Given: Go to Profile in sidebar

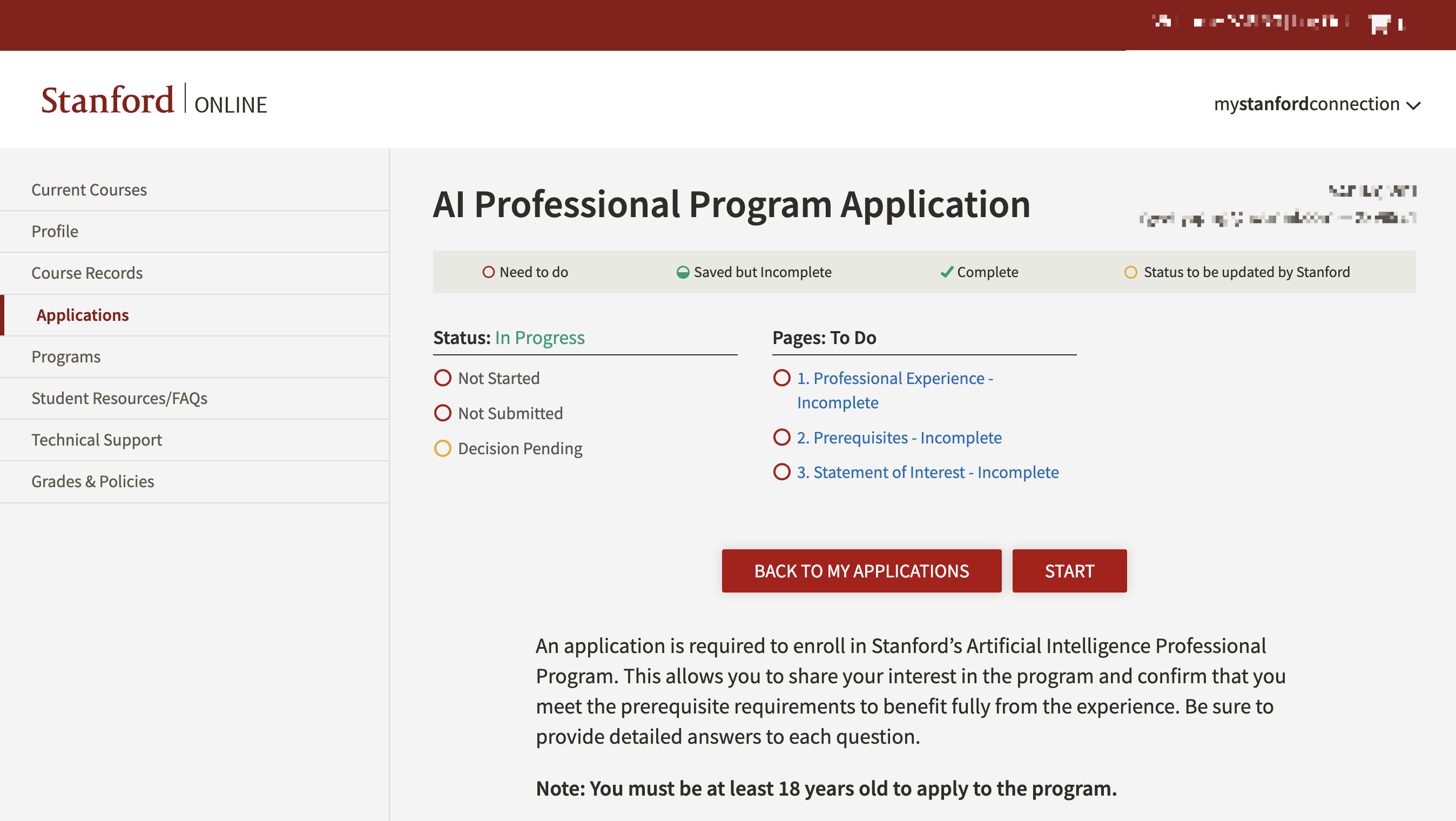Looking at the screenshot, I should 54,231.
